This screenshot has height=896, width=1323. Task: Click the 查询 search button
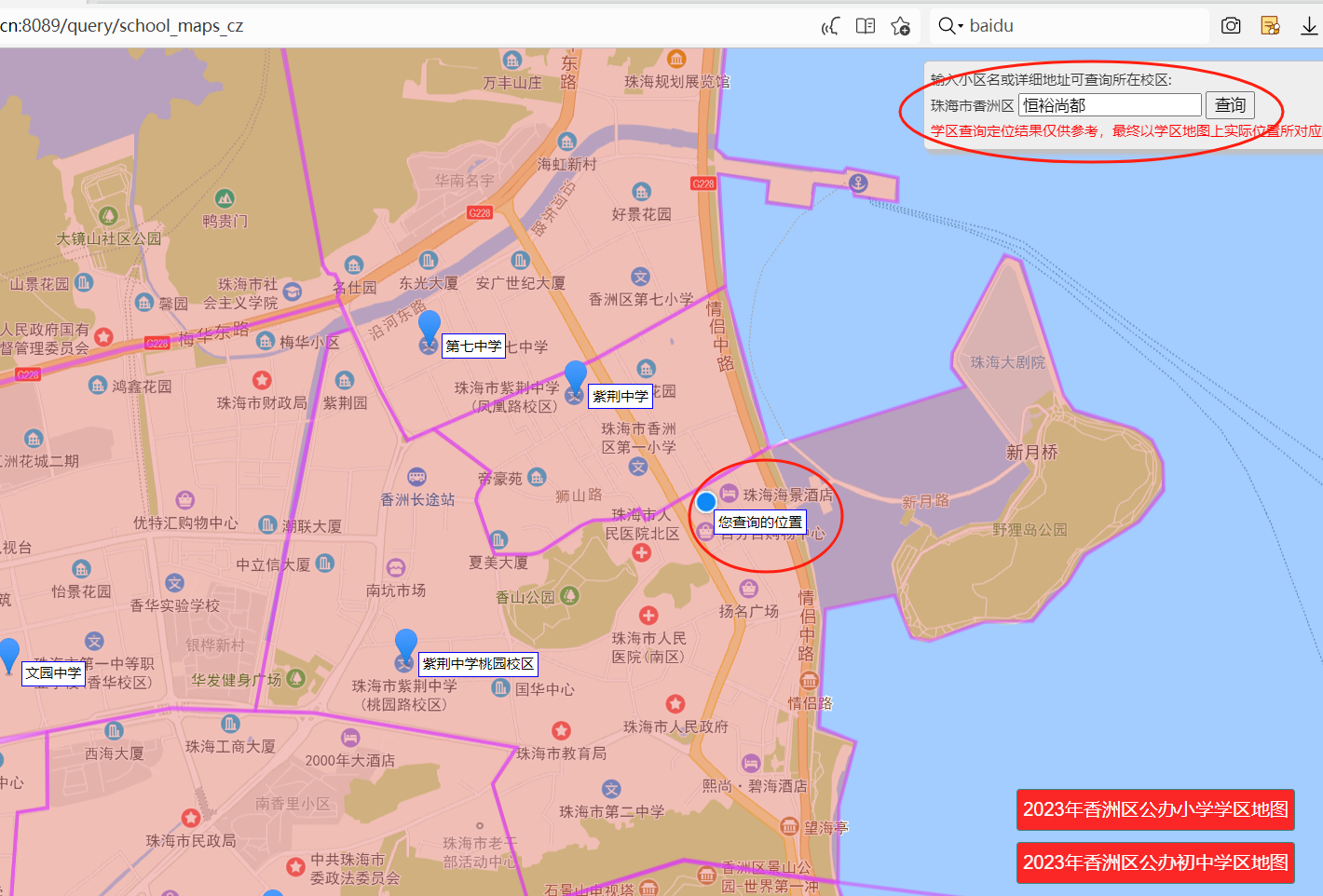[1230, 104]
